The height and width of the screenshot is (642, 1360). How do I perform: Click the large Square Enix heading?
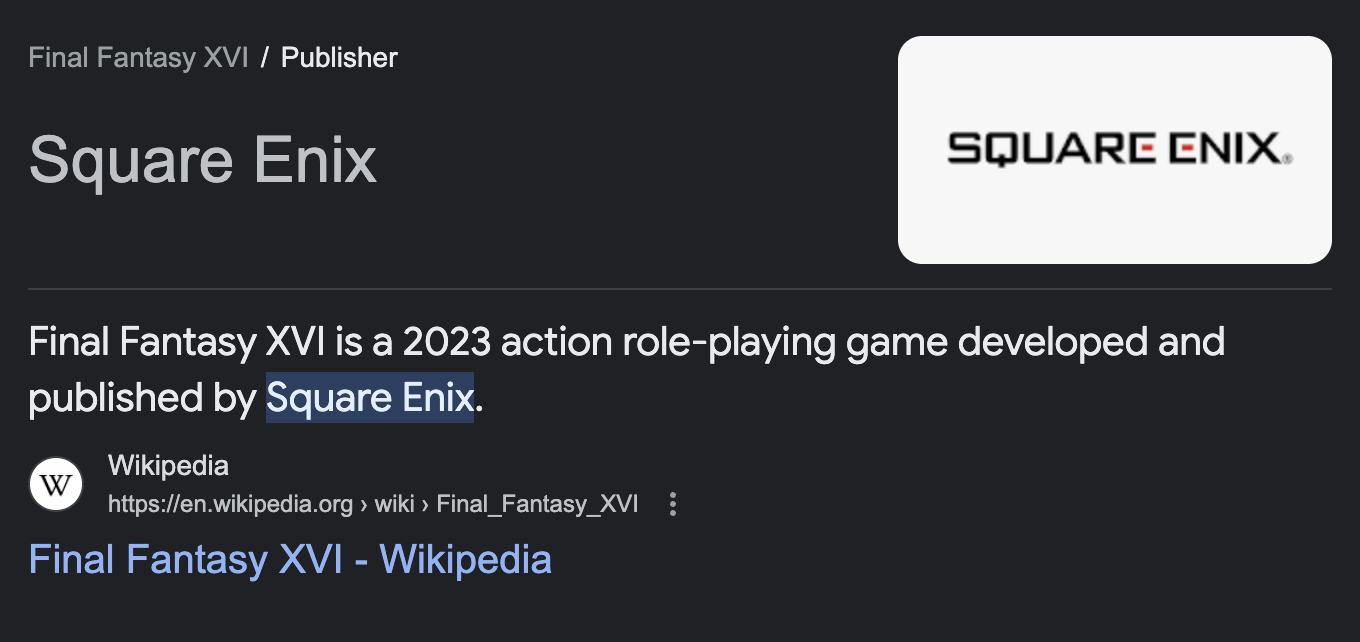(x=203, y=160)
